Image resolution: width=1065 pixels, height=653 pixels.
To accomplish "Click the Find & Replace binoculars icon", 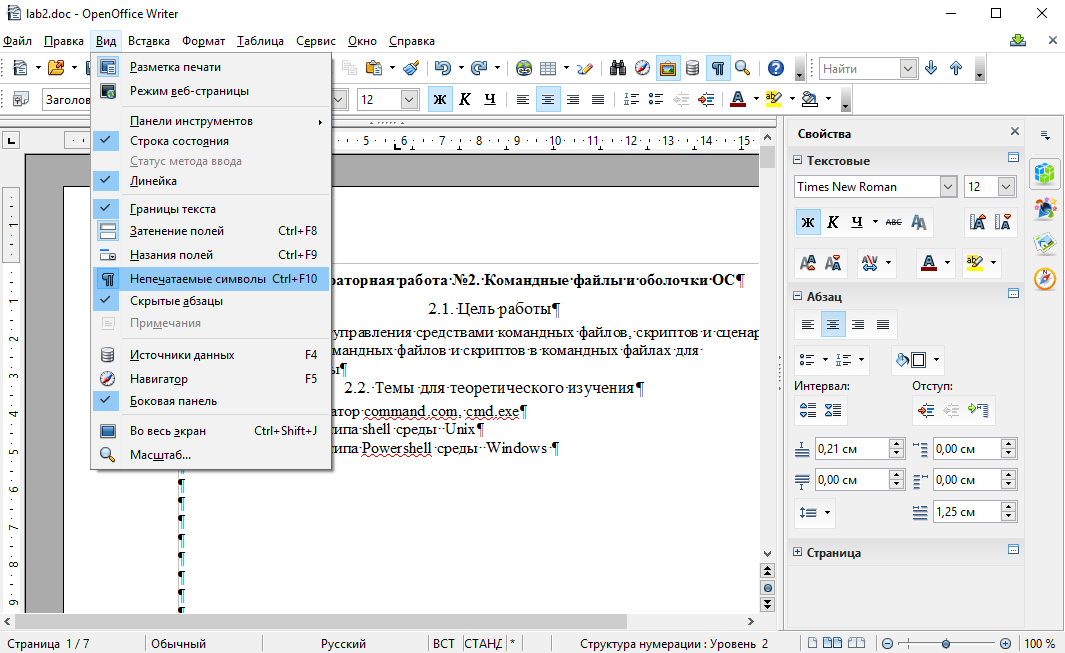I will coord(618,68).
